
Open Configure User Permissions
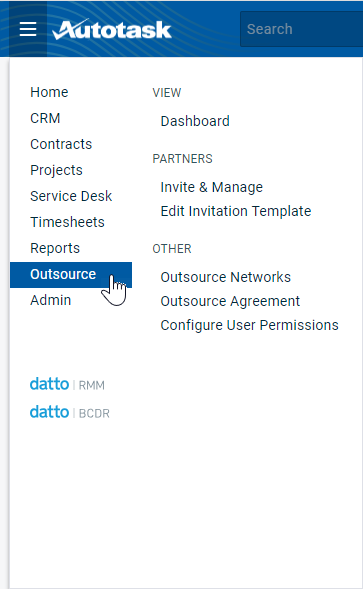(x=250, y=325)
